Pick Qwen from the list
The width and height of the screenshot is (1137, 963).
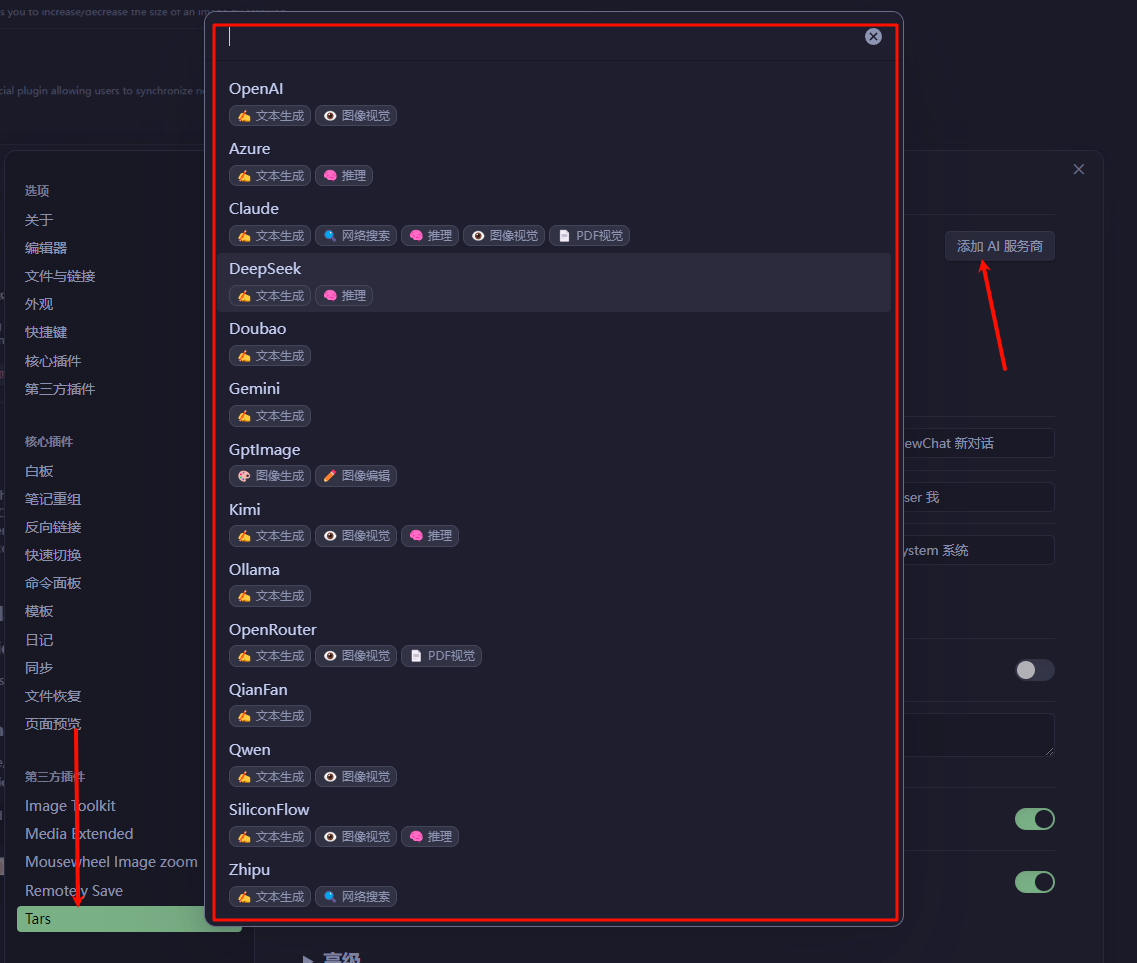pos(554,764)
